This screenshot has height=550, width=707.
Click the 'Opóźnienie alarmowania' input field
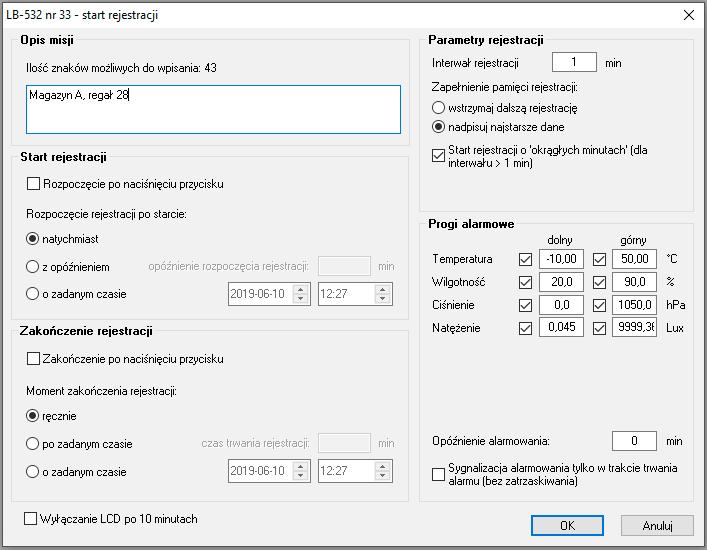[x=634, y=441]
